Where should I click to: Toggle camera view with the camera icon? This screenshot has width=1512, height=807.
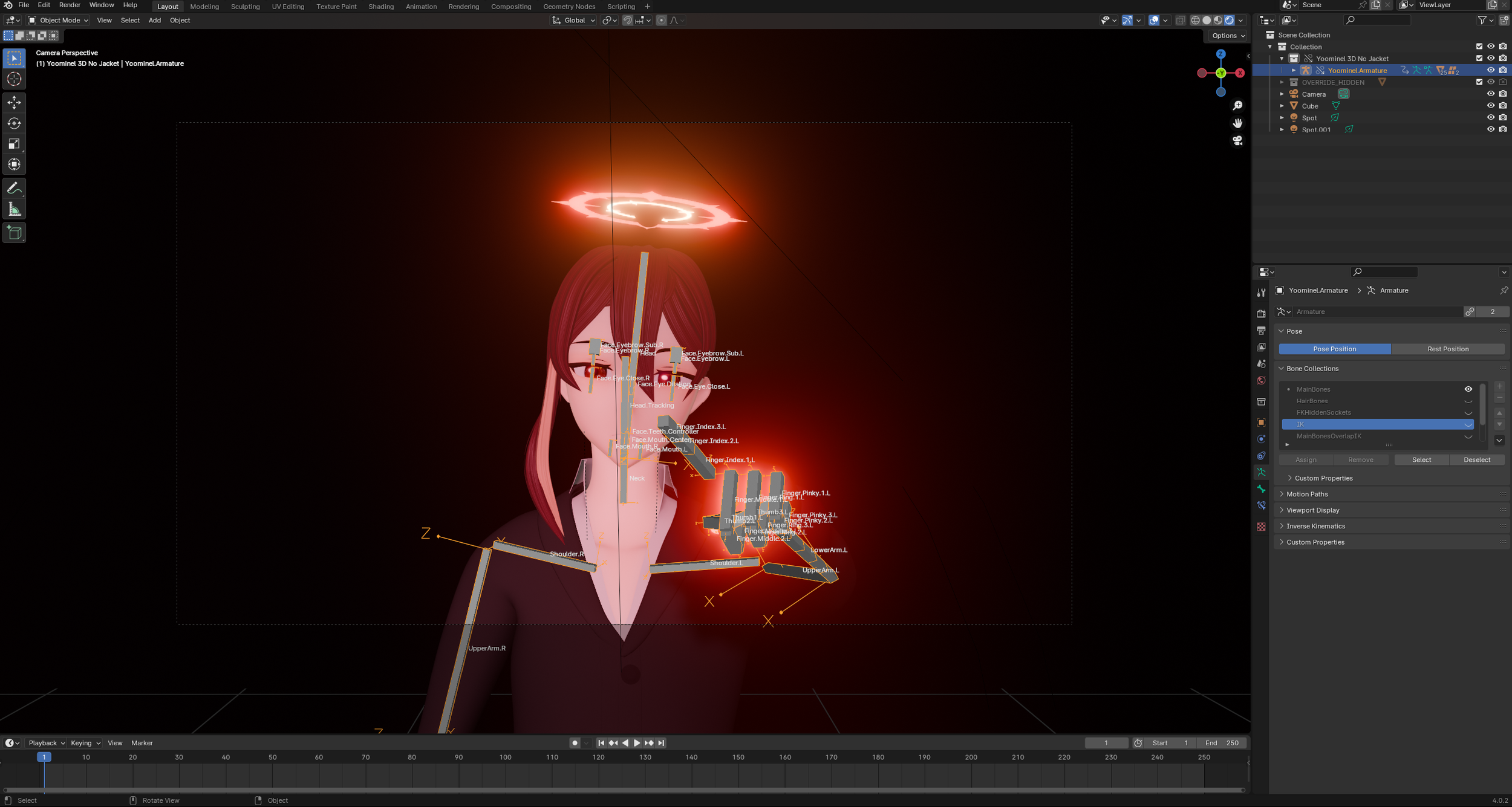coord(1238,141)
